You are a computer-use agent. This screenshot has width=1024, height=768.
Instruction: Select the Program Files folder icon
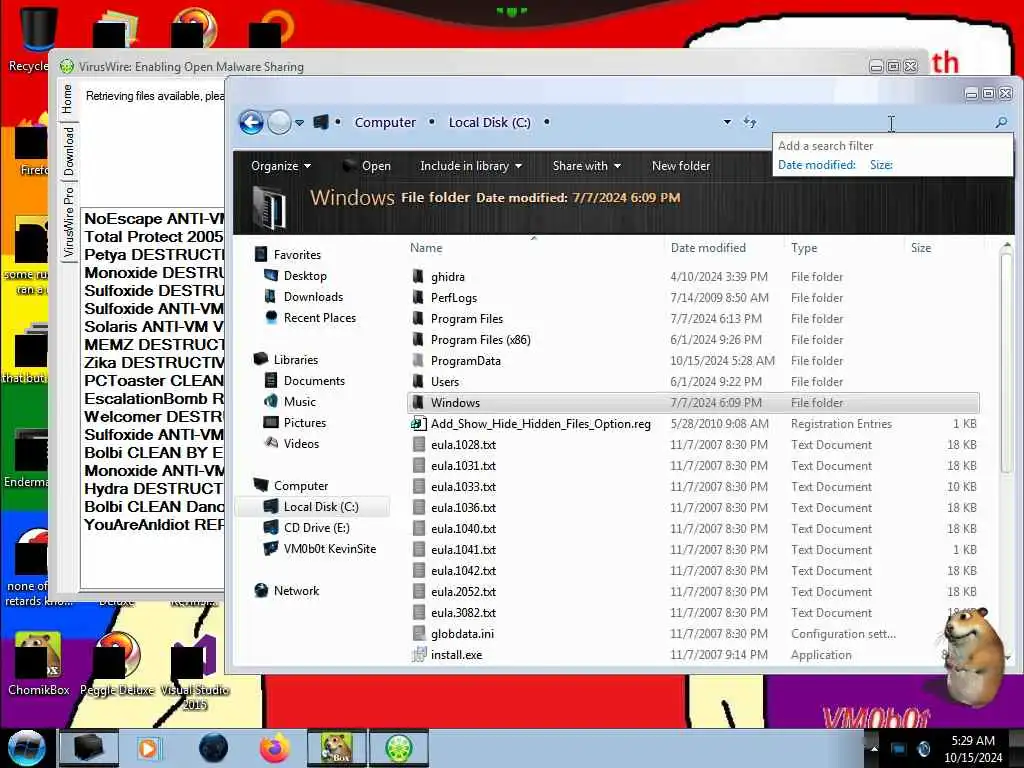(x=419, y=318)
